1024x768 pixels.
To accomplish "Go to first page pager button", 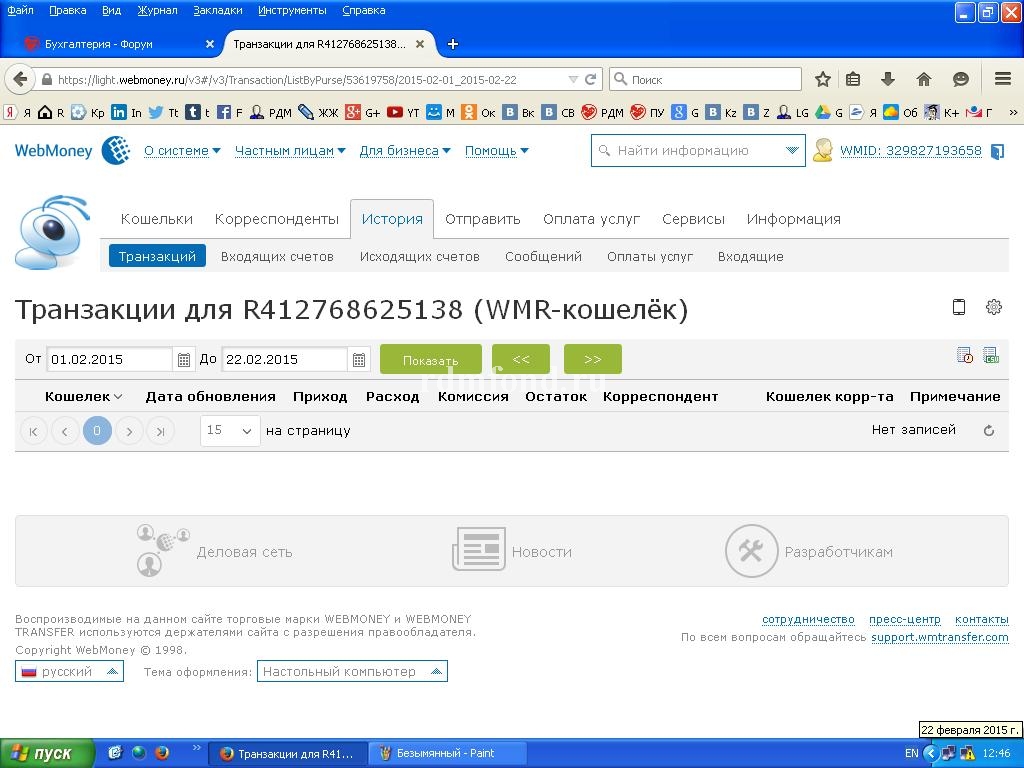I will click(33, 431).
